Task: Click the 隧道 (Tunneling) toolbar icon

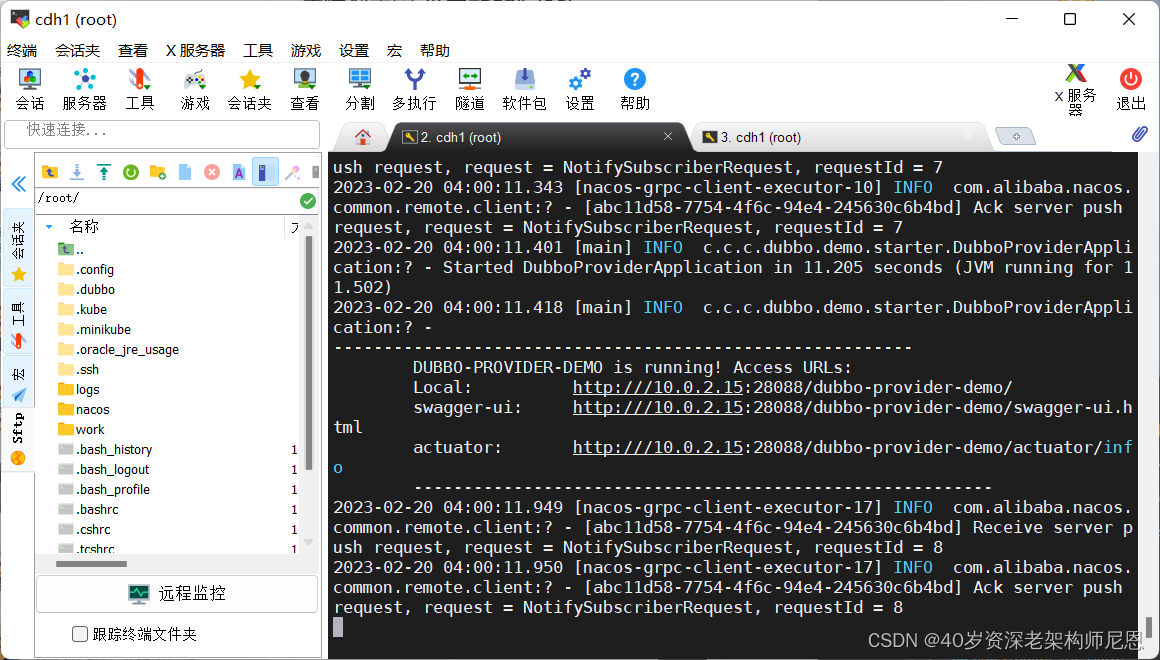Action: point(469,89)
